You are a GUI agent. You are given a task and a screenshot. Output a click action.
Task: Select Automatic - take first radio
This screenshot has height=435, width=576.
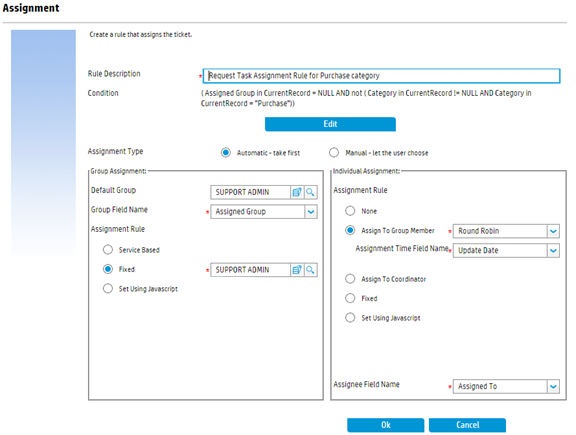[x=226, y=152]
